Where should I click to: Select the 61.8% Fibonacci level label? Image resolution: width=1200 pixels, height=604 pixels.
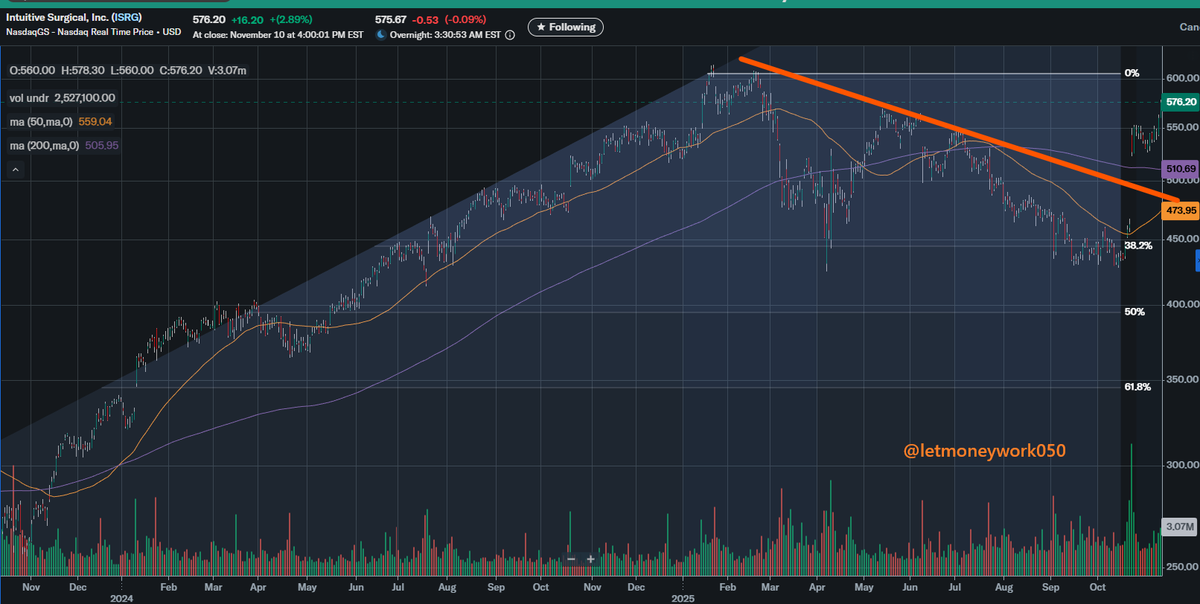(x=1138, y=386)
